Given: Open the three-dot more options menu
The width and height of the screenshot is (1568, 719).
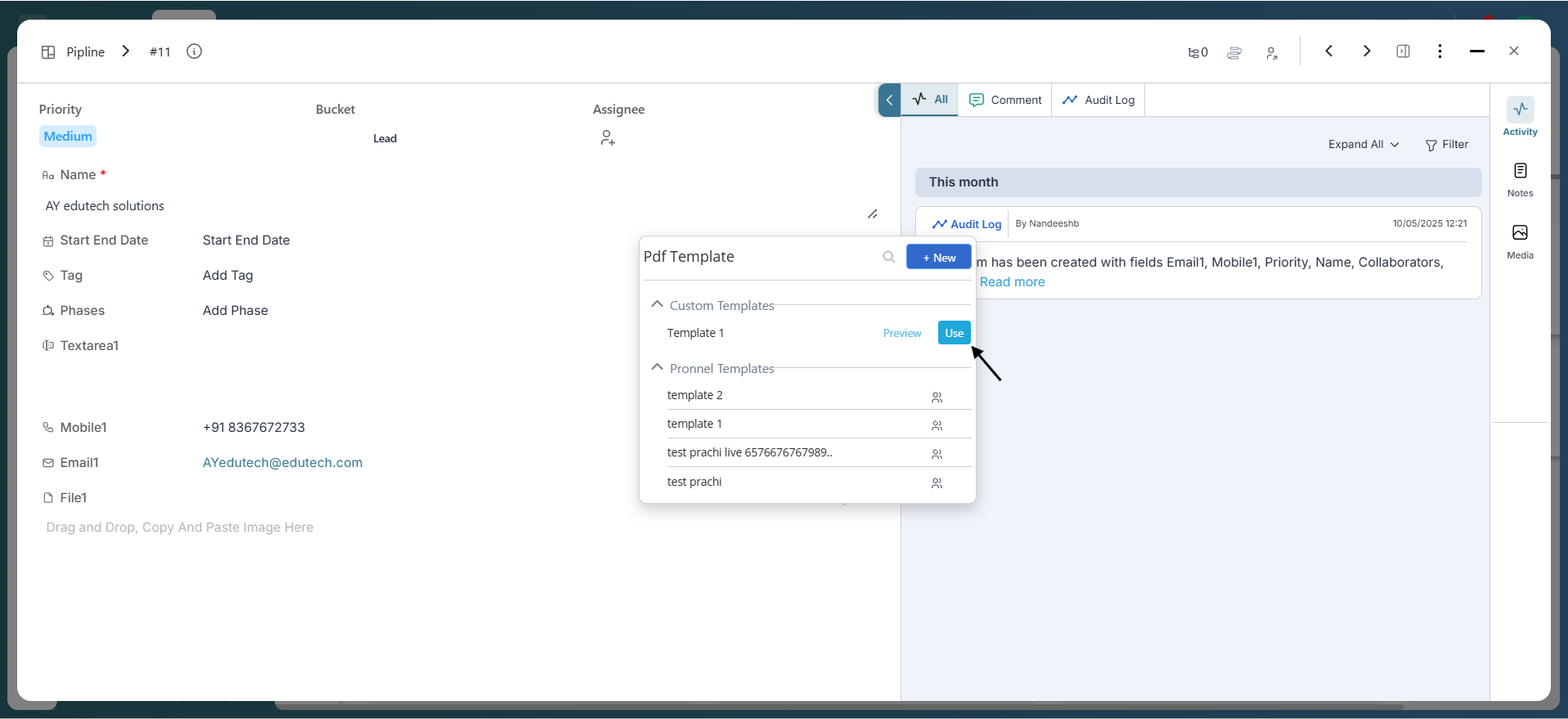Looking at the screenshot, I should click(x=1440, y=51).
